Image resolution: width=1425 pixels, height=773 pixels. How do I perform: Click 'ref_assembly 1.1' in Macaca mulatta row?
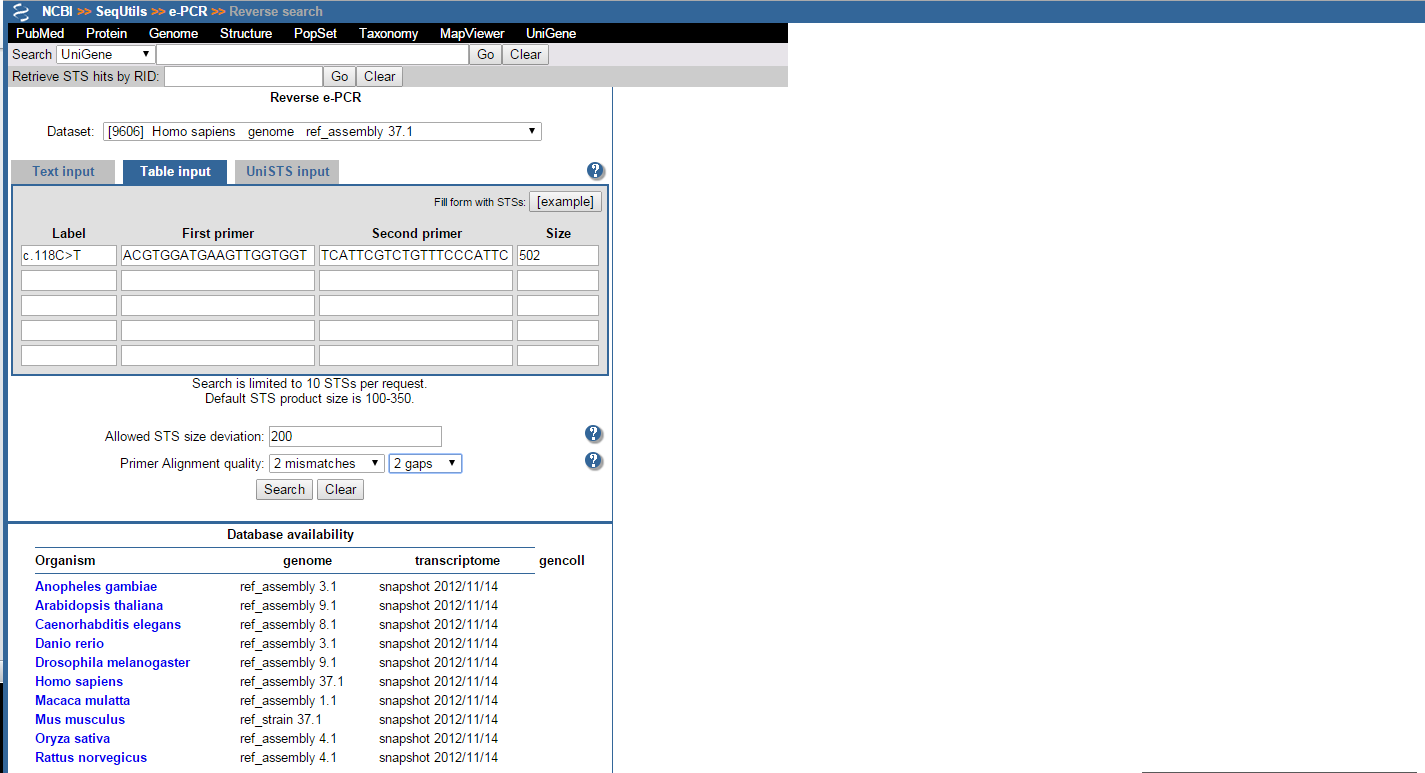pyautogui.click(x=288, y=701)
